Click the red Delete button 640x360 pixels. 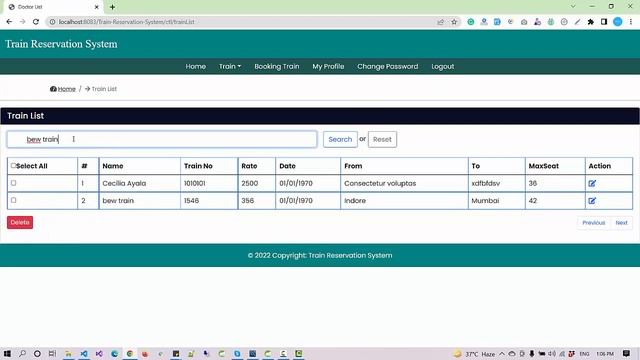tap(20, 222)
